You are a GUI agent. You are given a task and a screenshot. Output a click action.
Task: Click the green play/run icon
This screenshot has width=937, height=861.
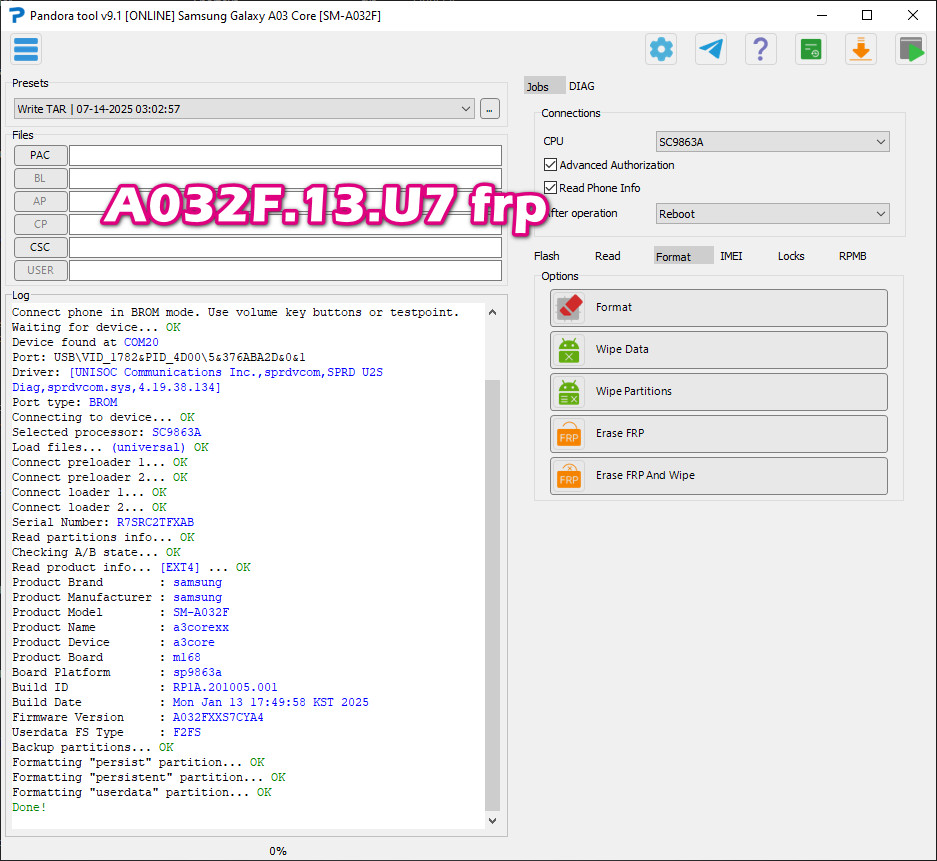click(x=911, y=50)
